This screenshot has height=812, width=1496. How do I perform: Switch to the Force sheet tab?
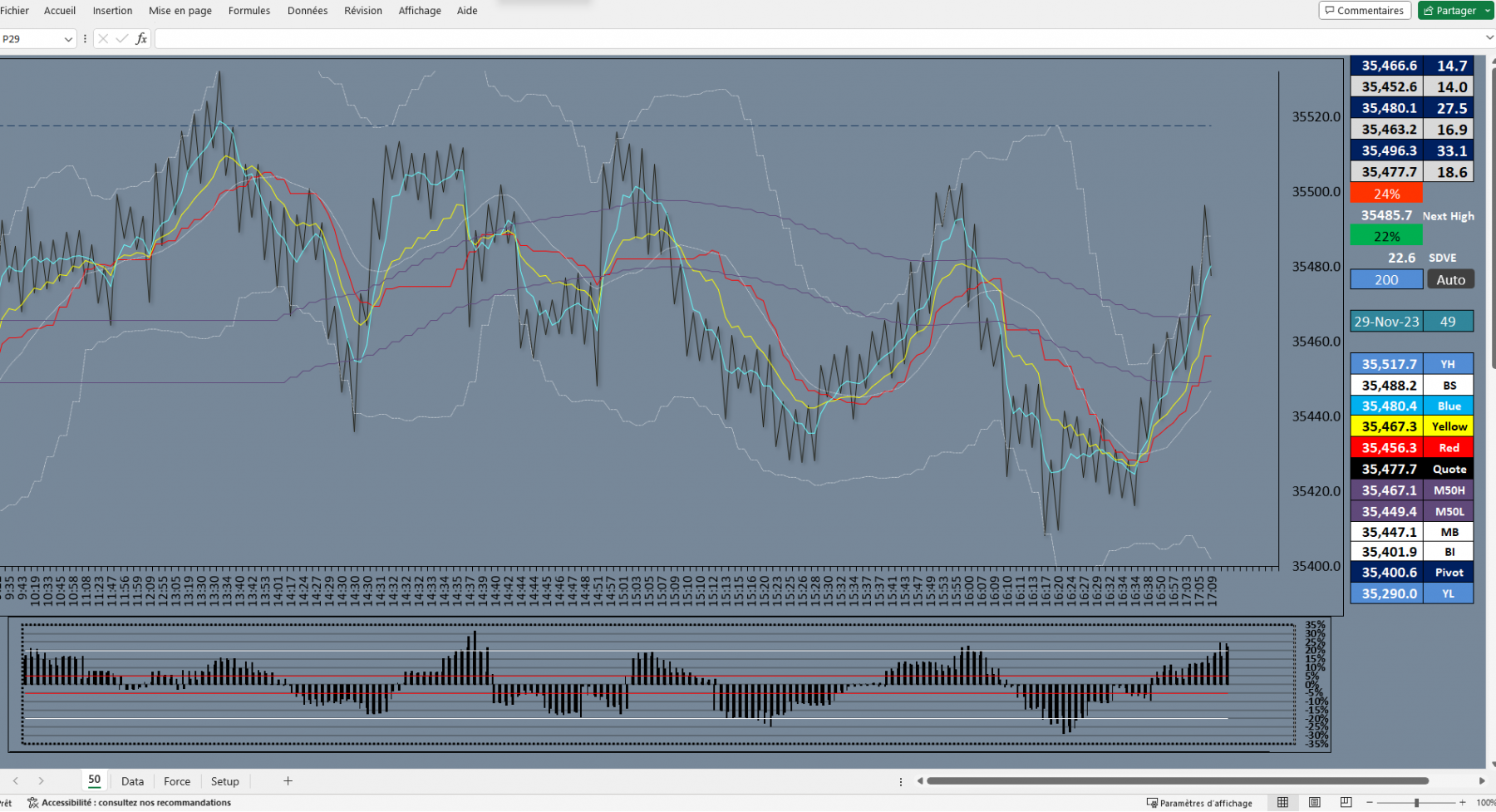(x=177, y=781)
